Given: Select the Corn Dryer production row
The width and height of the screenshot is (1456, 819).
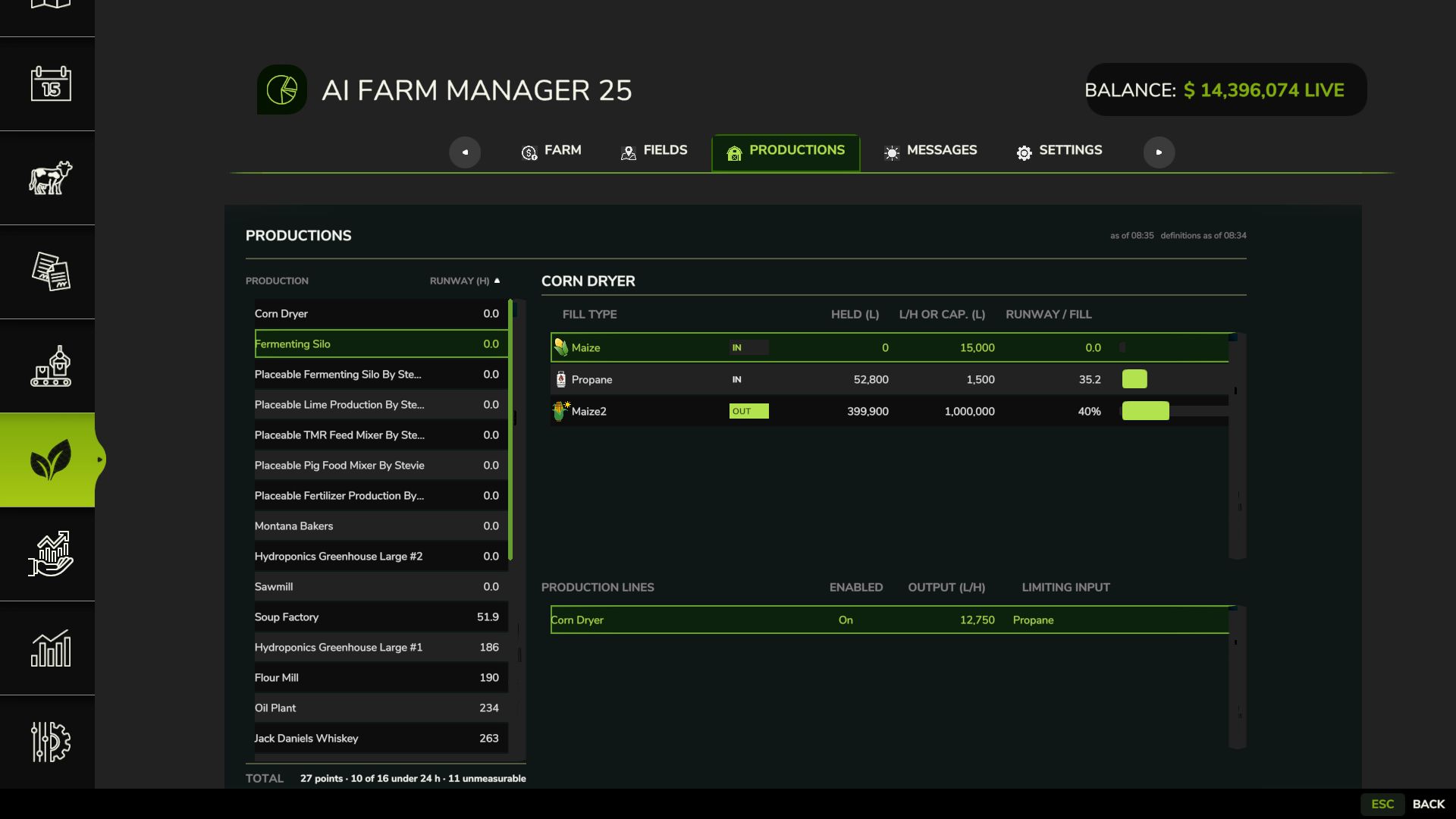Looking at the screenshot, I should pyautogui.click(x=381, y=314).
